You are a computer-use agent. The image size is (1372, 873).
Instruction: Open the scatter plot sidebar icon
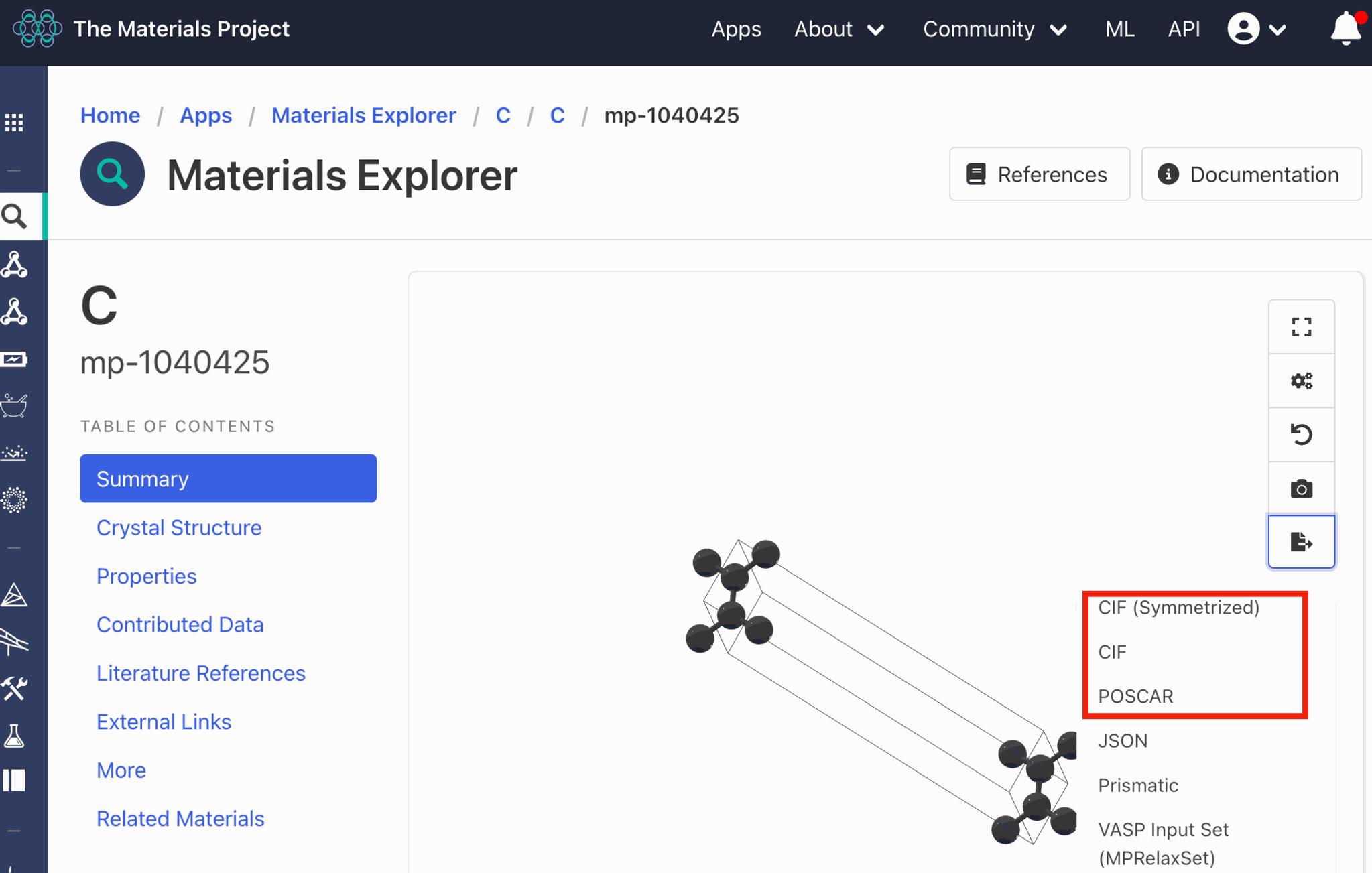coord(14,453)
